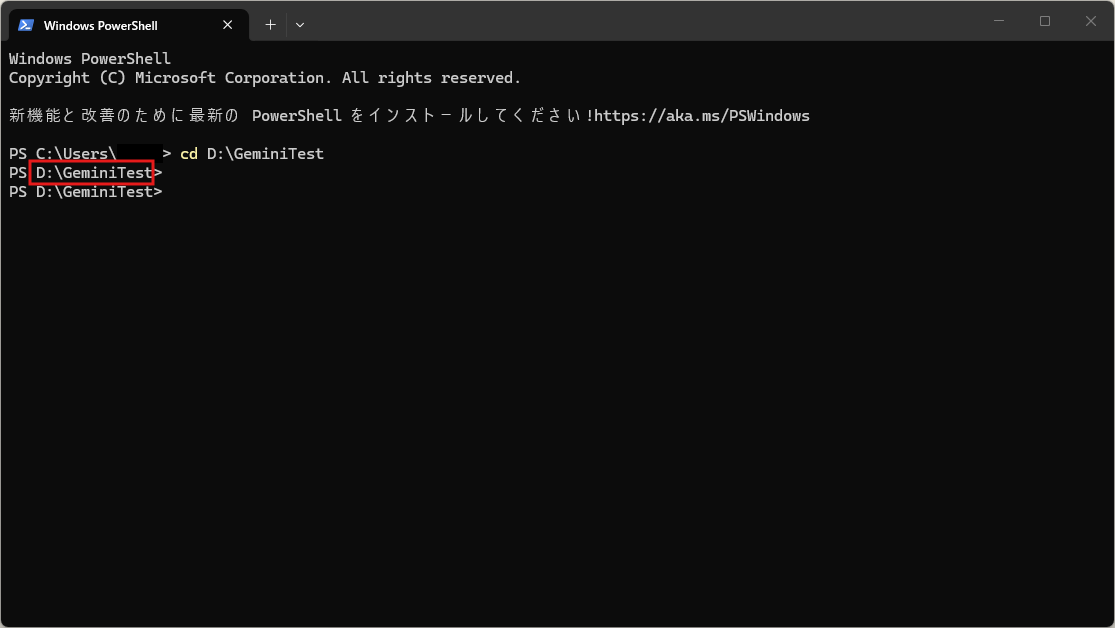Click the red-boxed D:\GeminiTest path
1115x628 pixels.
tap(92, 173)
